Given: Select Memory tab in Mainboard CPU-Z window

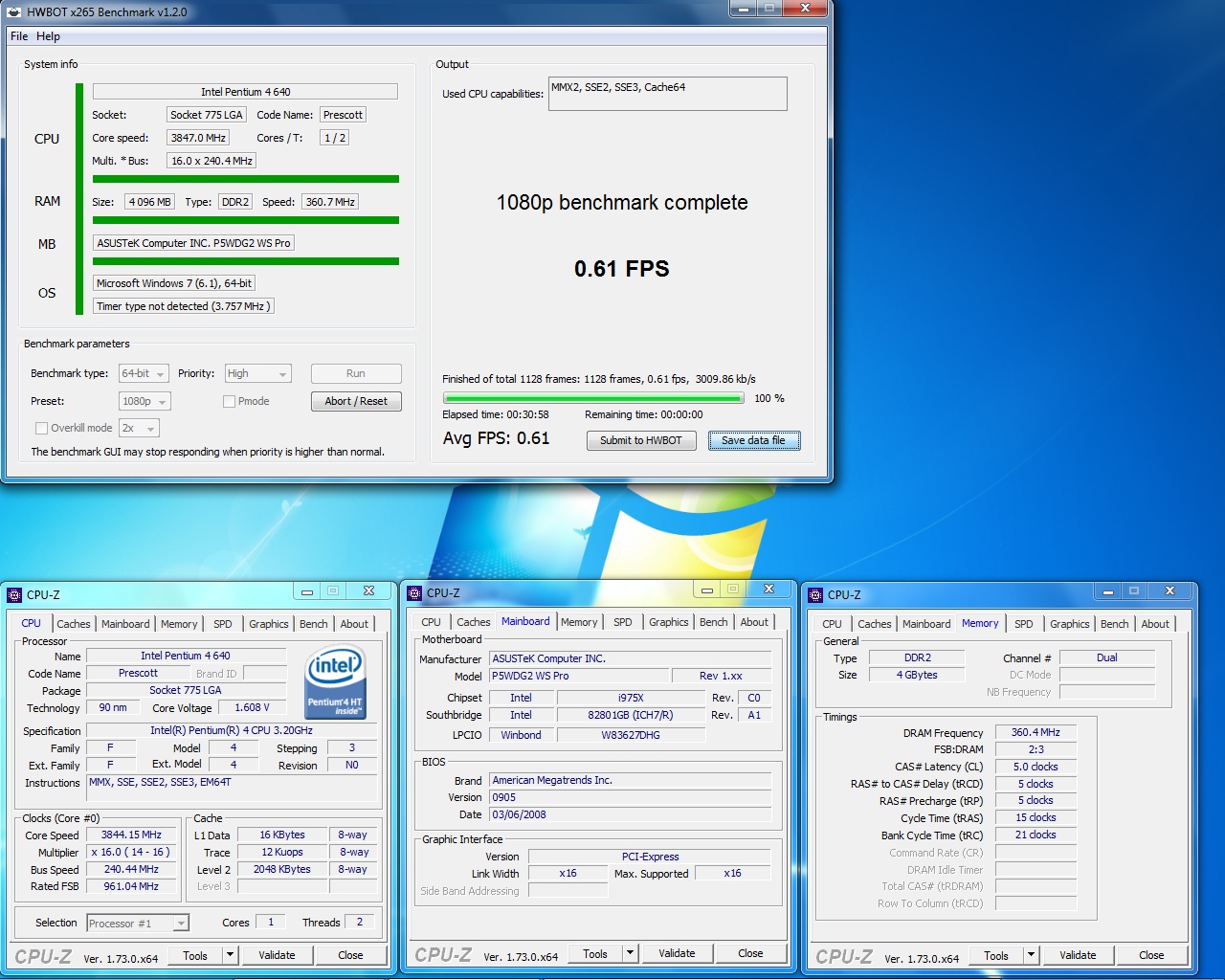Looking at the screenshot, I should (579, 621).
